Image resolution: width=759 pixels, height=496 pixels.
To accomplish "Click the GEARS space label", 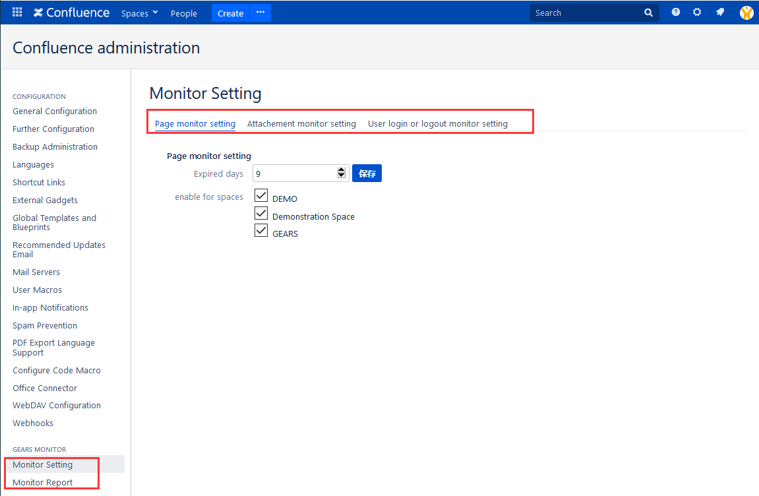I will 285,234.
